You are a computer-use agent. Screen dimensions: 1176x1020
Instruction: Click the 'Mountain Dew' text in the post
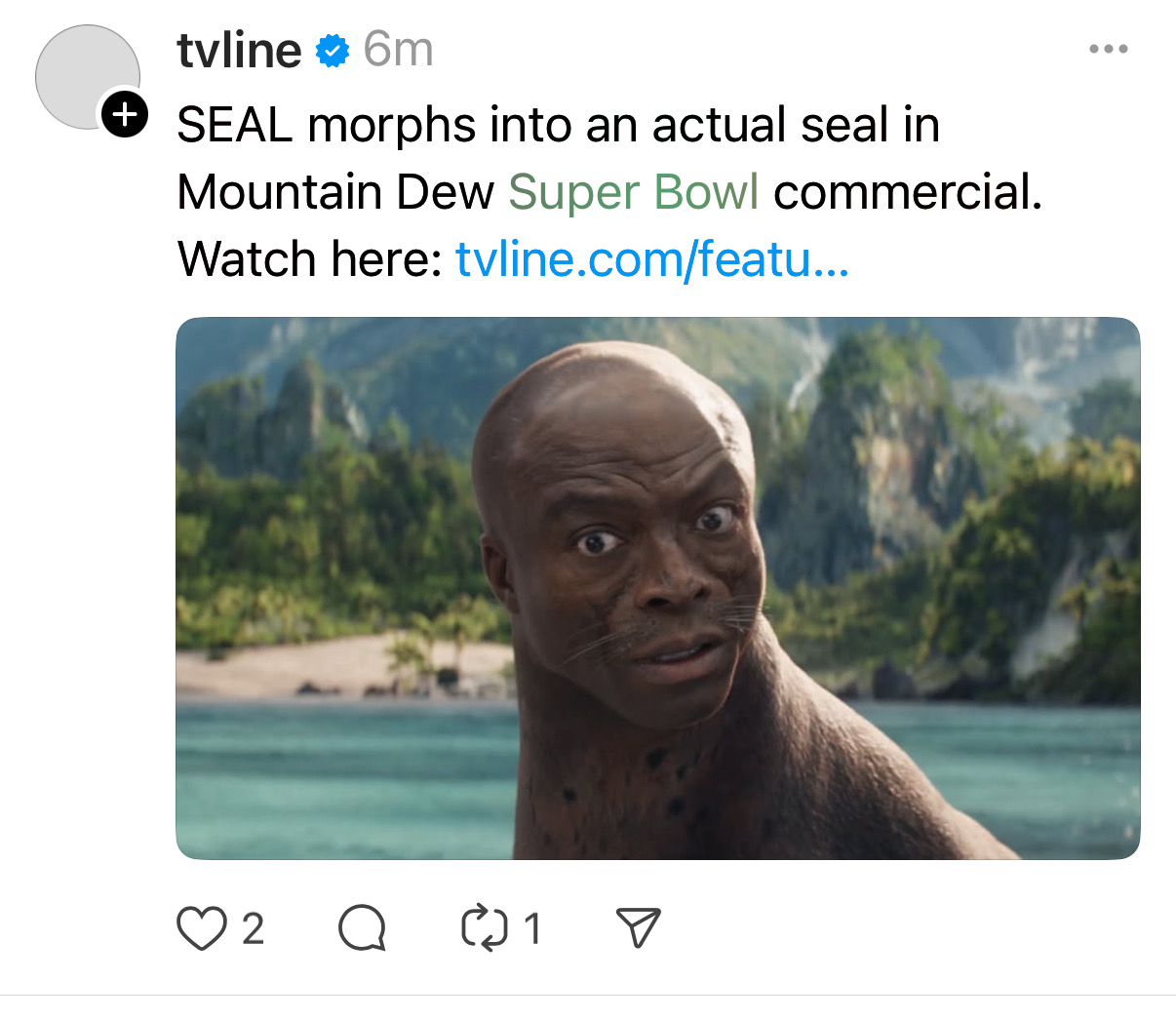(x=335, y=192)
